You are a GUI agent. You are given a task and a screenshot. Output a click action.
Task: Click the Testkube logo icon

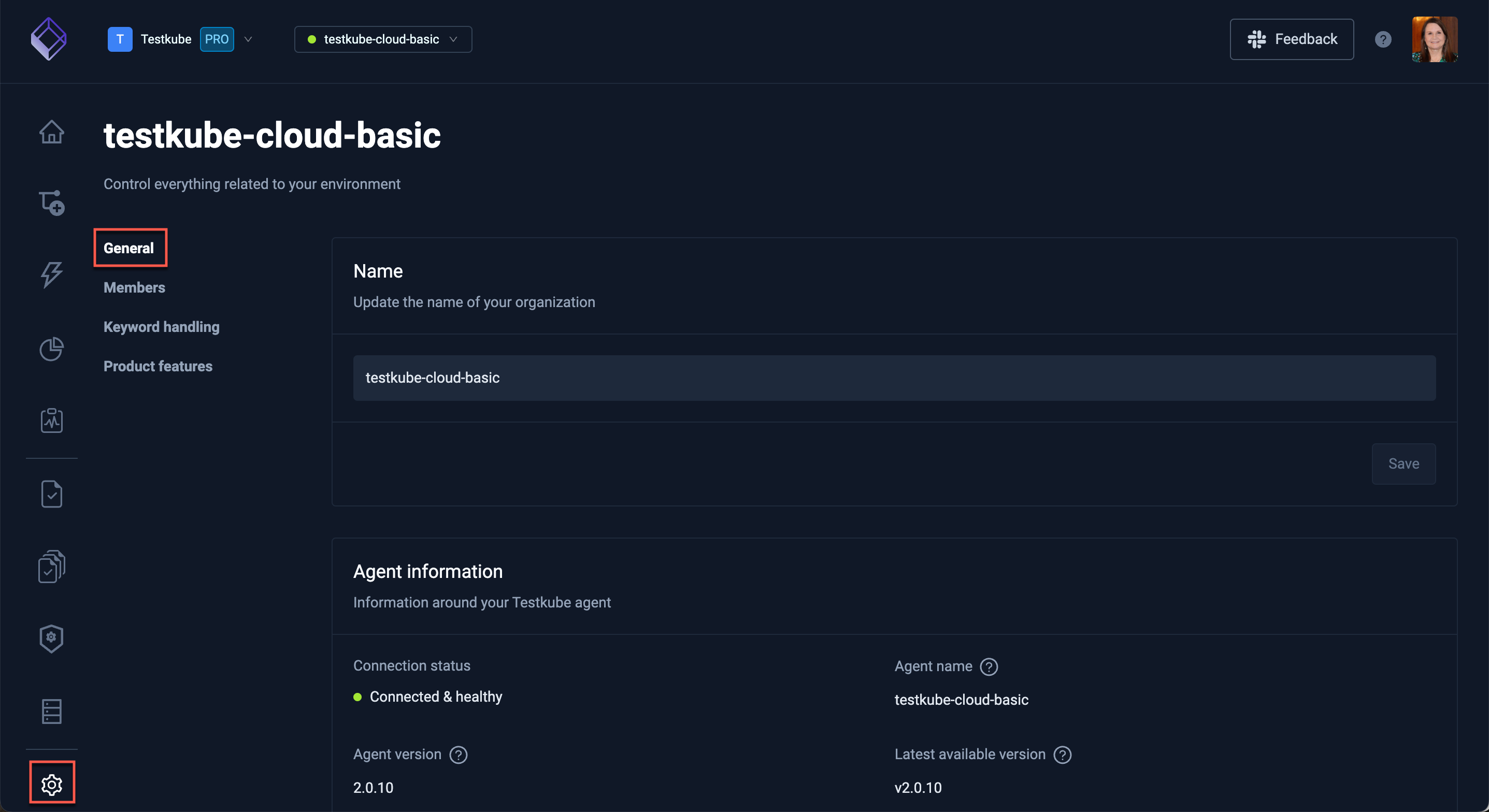tap(49, 39)
